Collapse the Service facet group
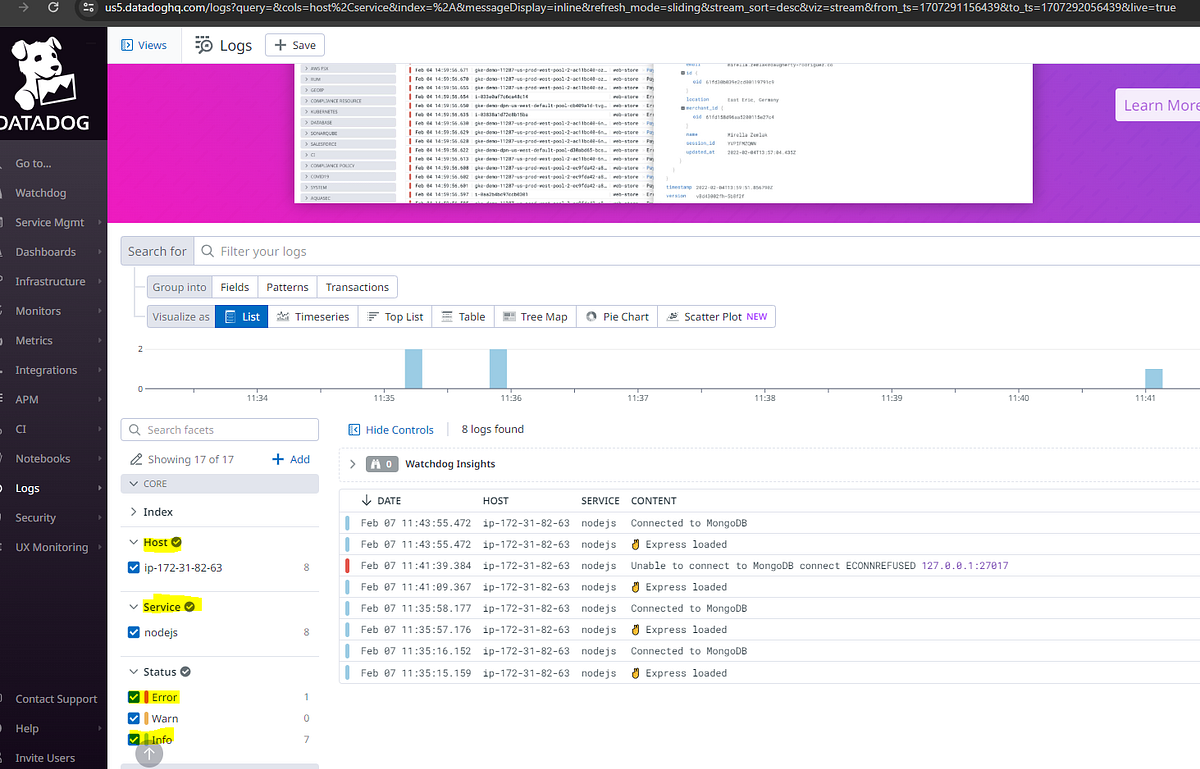Screen dimensions: 1200x769 pyautogui.click(x=136, y=605)
